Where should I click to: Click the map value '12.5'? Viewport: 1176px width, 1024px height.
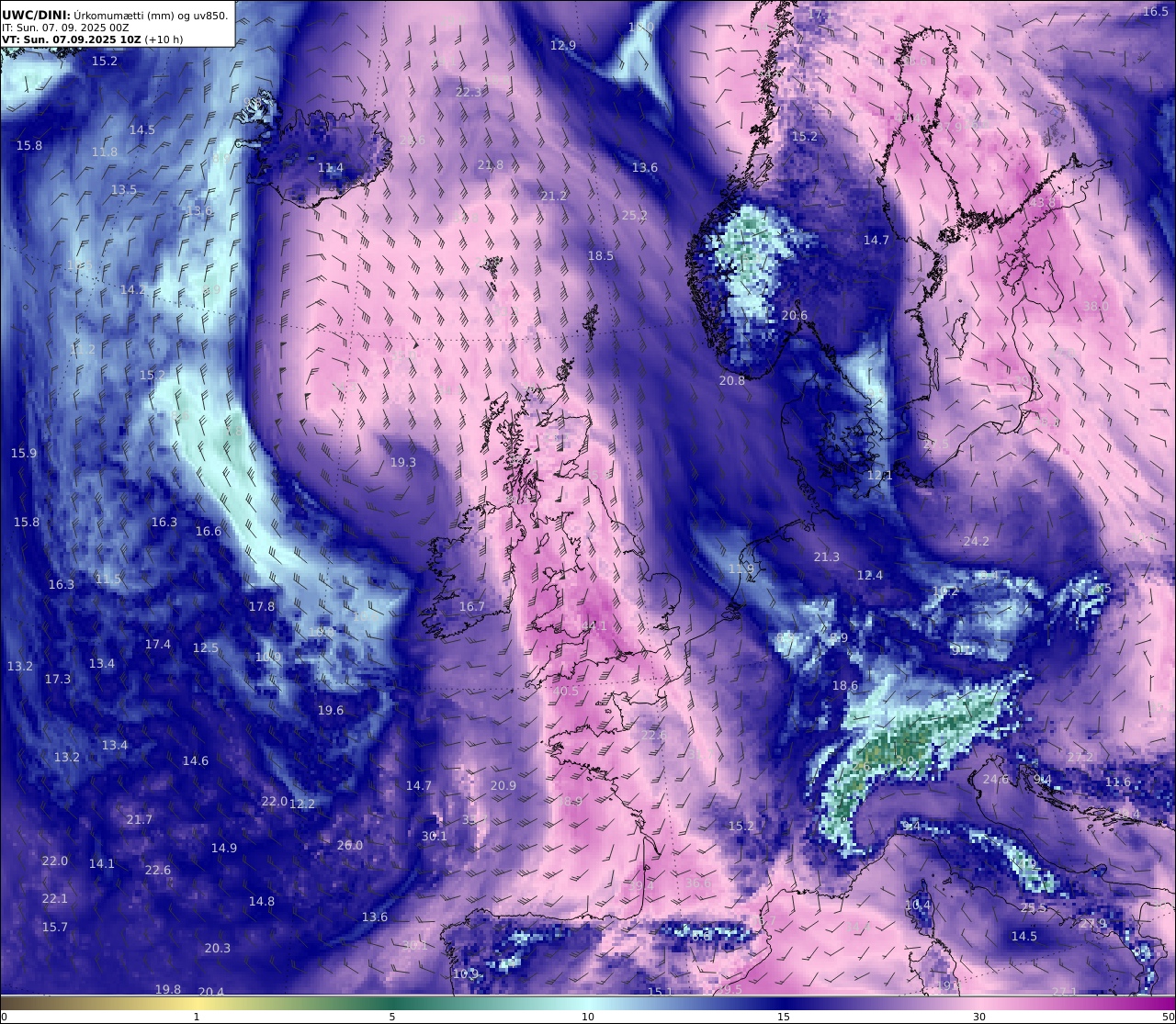pos(206,647)
